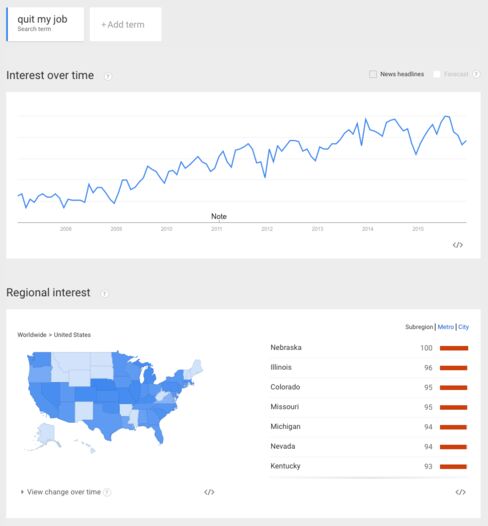
Task: Click help icon beside View change over time
Action: [x=107, y=492]
